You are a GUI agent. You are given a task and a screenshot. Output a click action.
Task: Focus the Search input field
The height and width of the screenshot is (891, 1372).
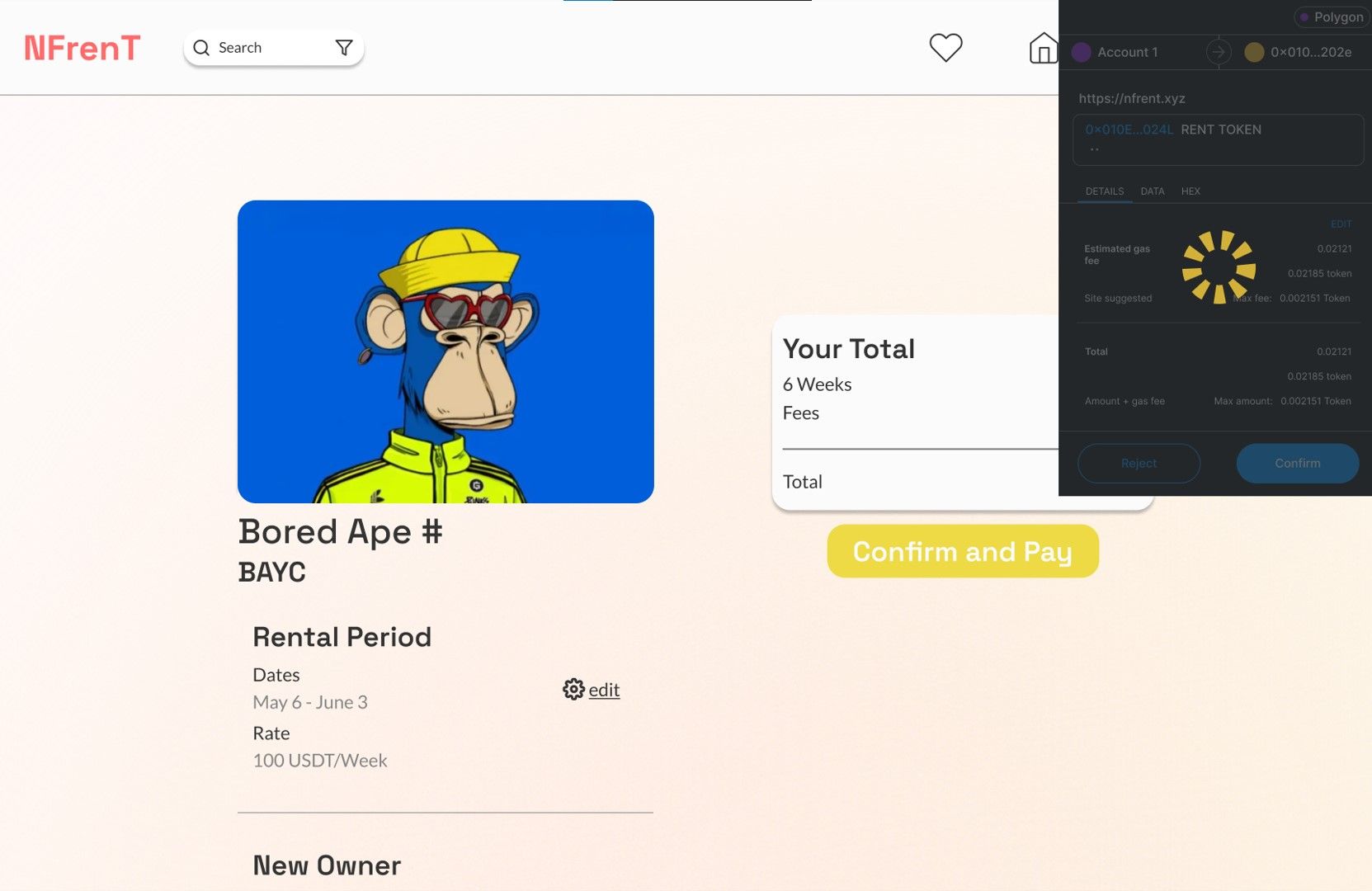pos(274,48)
